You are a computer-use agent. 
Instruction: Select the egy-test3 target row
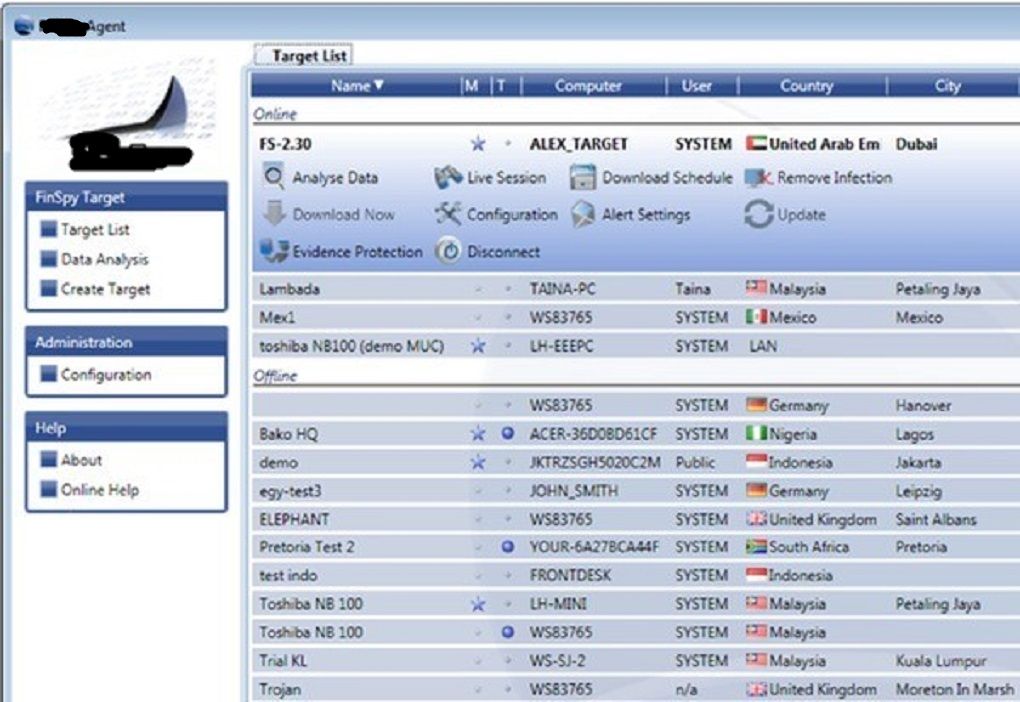[x=636, y=491]
